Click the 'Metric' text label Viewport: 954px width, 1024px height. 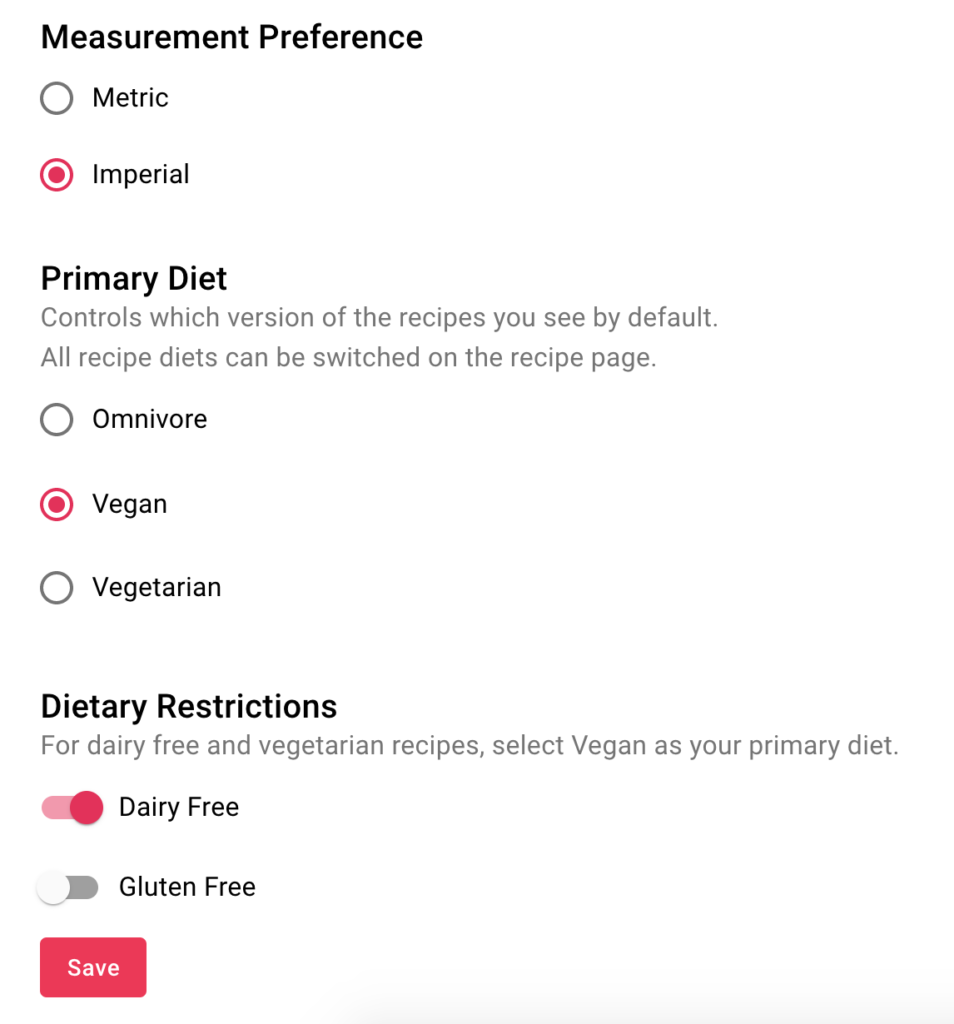coord(131,98)
